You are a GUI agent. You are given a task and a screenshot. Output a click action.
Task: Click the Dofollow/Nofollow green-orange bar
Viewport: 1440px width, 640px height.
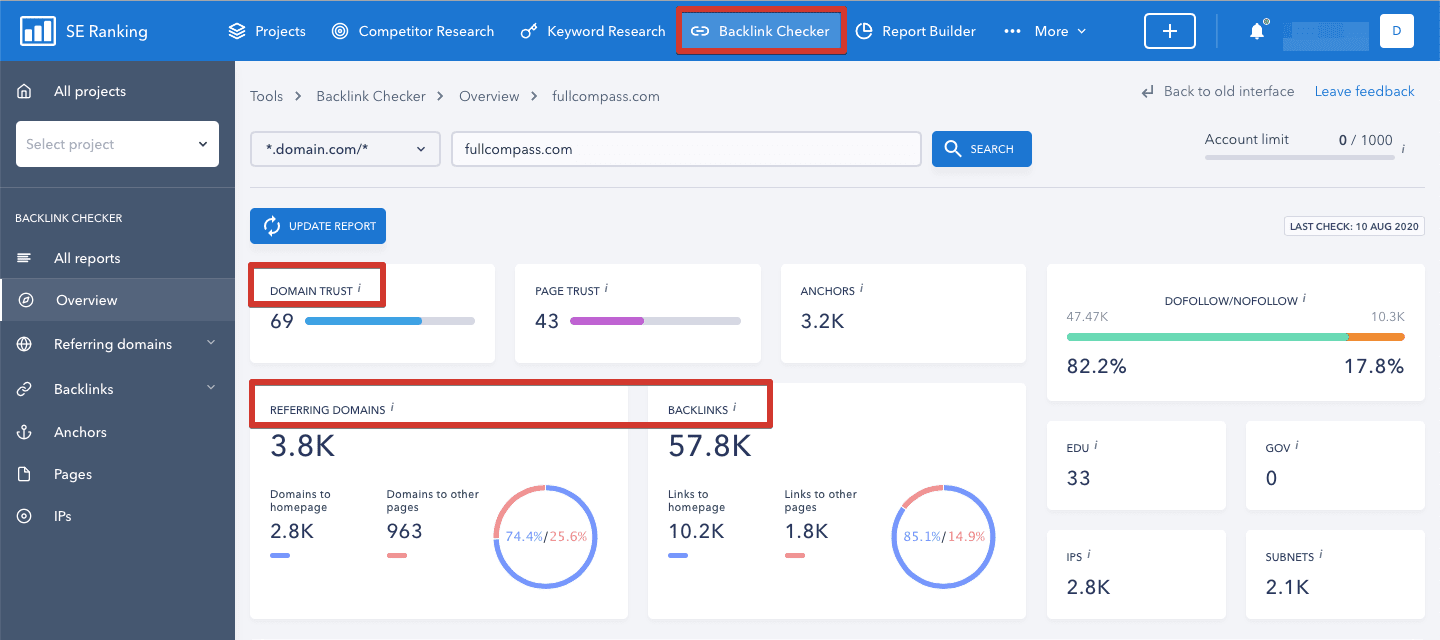[1236, 337]
